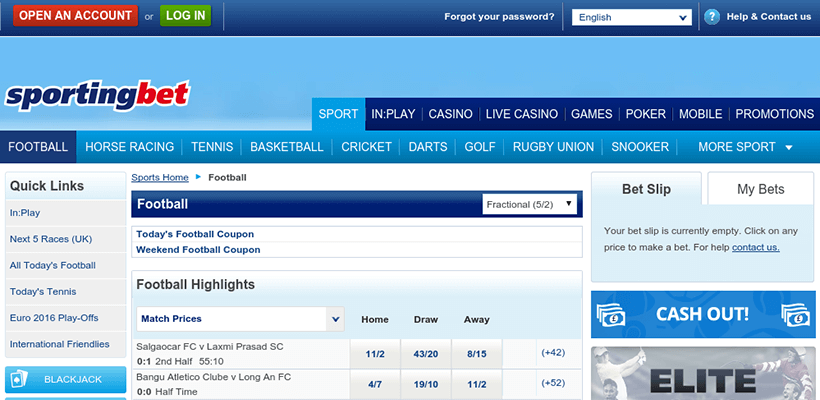This screenshot has width=820, height=400.
Task: Open Weekend Football Coupon
Action: [x=198, y=249]
